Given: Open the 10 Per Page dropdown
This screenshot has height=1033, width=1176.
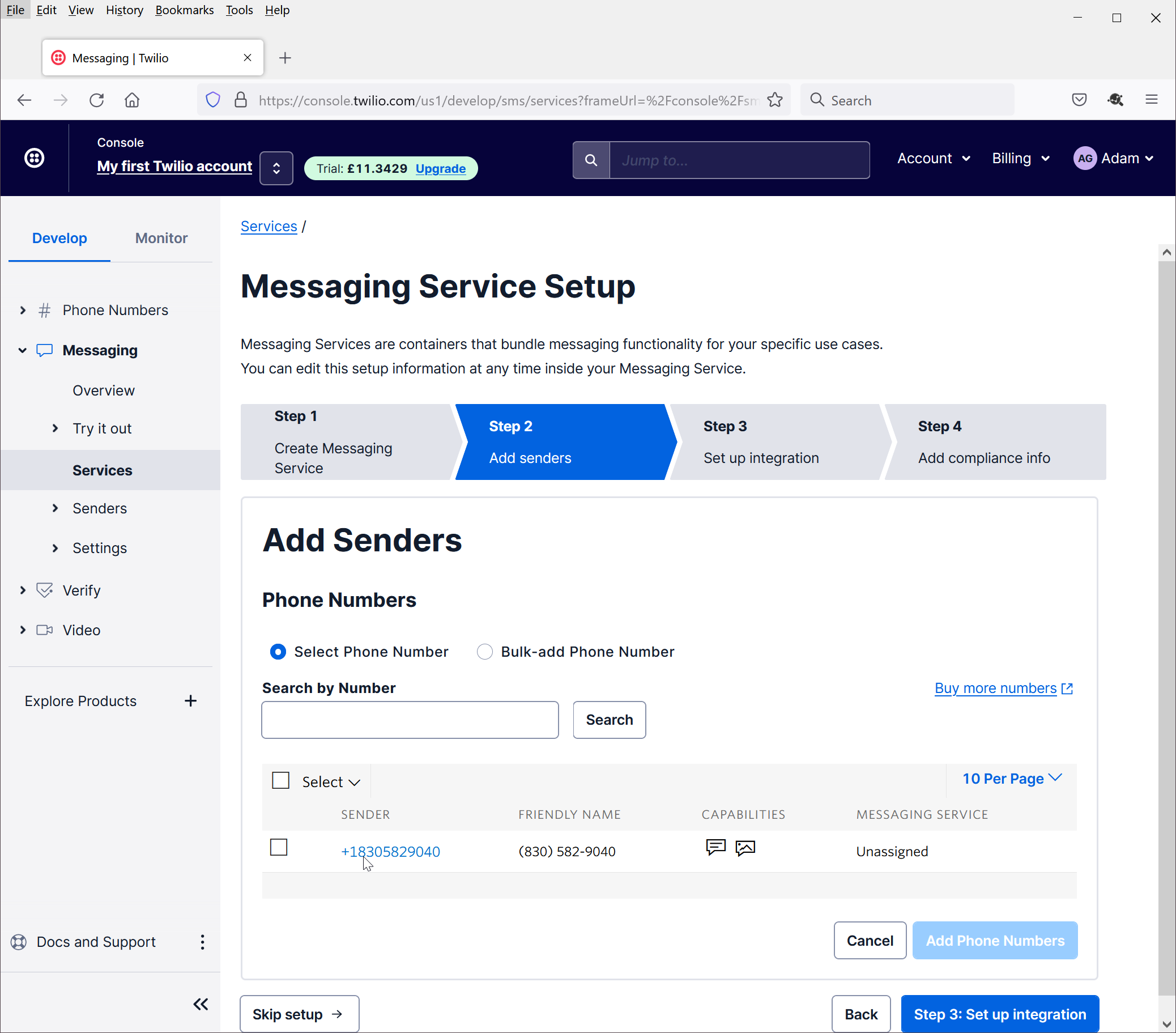Looking at the screenshot, I should (x=1012, y=779).
